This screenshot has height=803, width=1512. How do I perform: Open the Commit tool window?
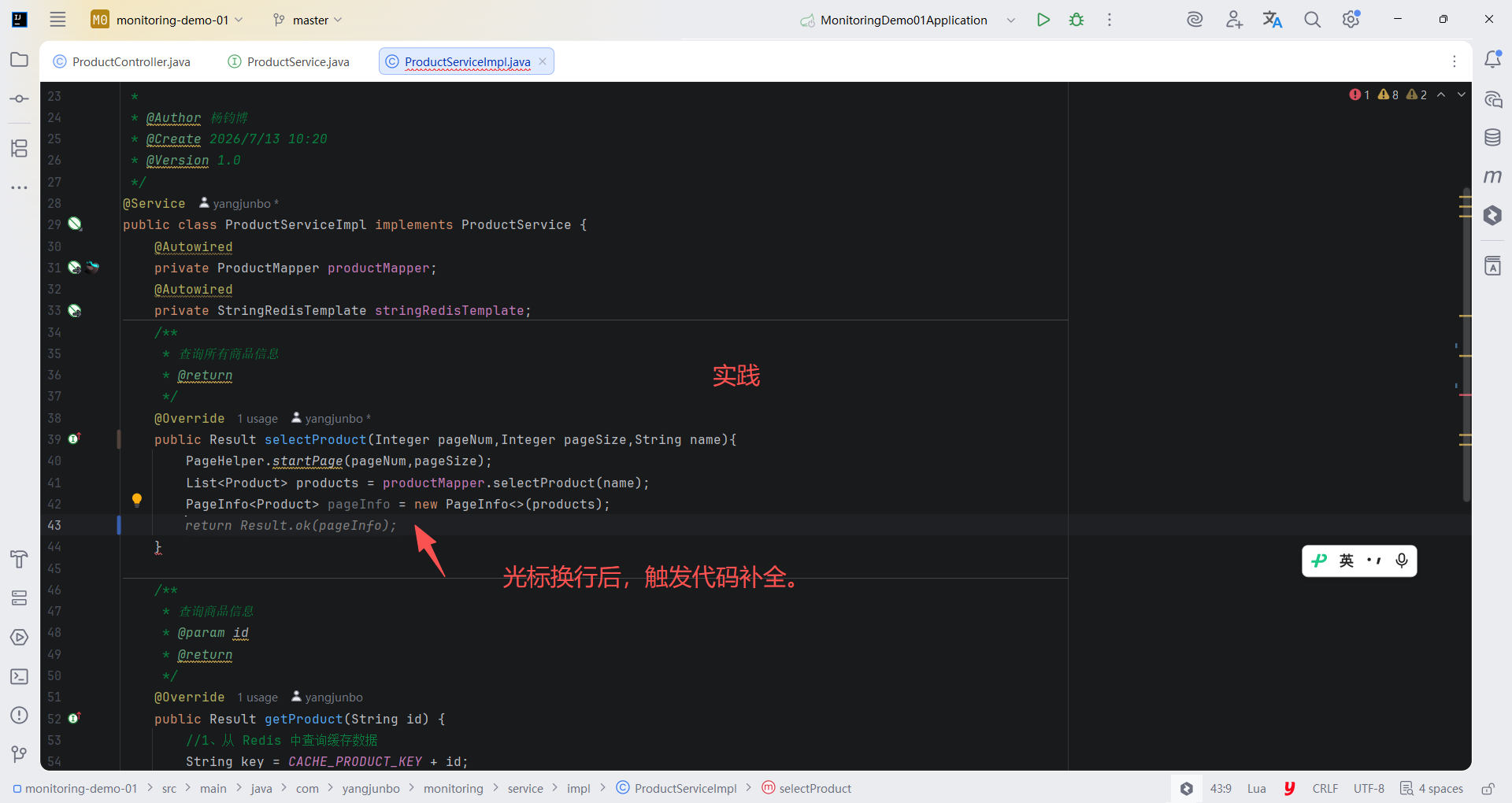[x=20, y=99]
